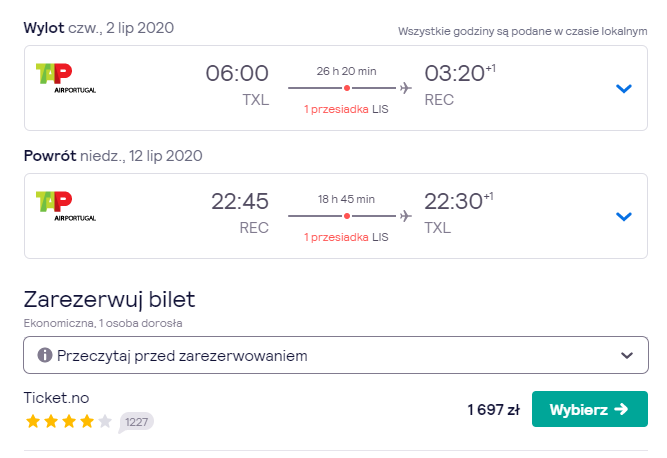Open the Przeczytaj przed zarezerwowaniem dropdown arrow

point(627,355)
